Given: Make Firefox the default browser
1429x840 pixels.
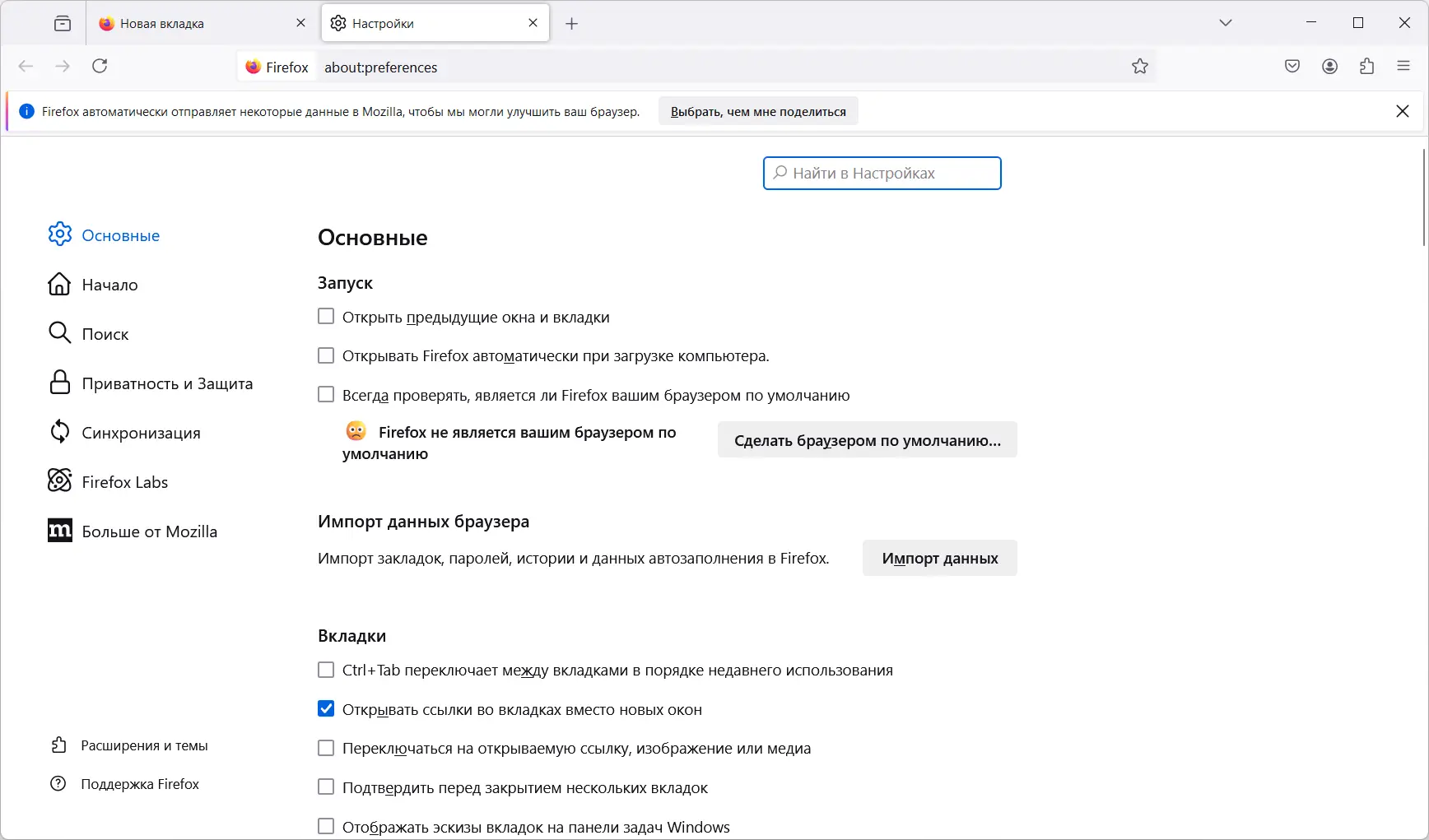Looking at the screenshot, I should [x=867, y=440].
